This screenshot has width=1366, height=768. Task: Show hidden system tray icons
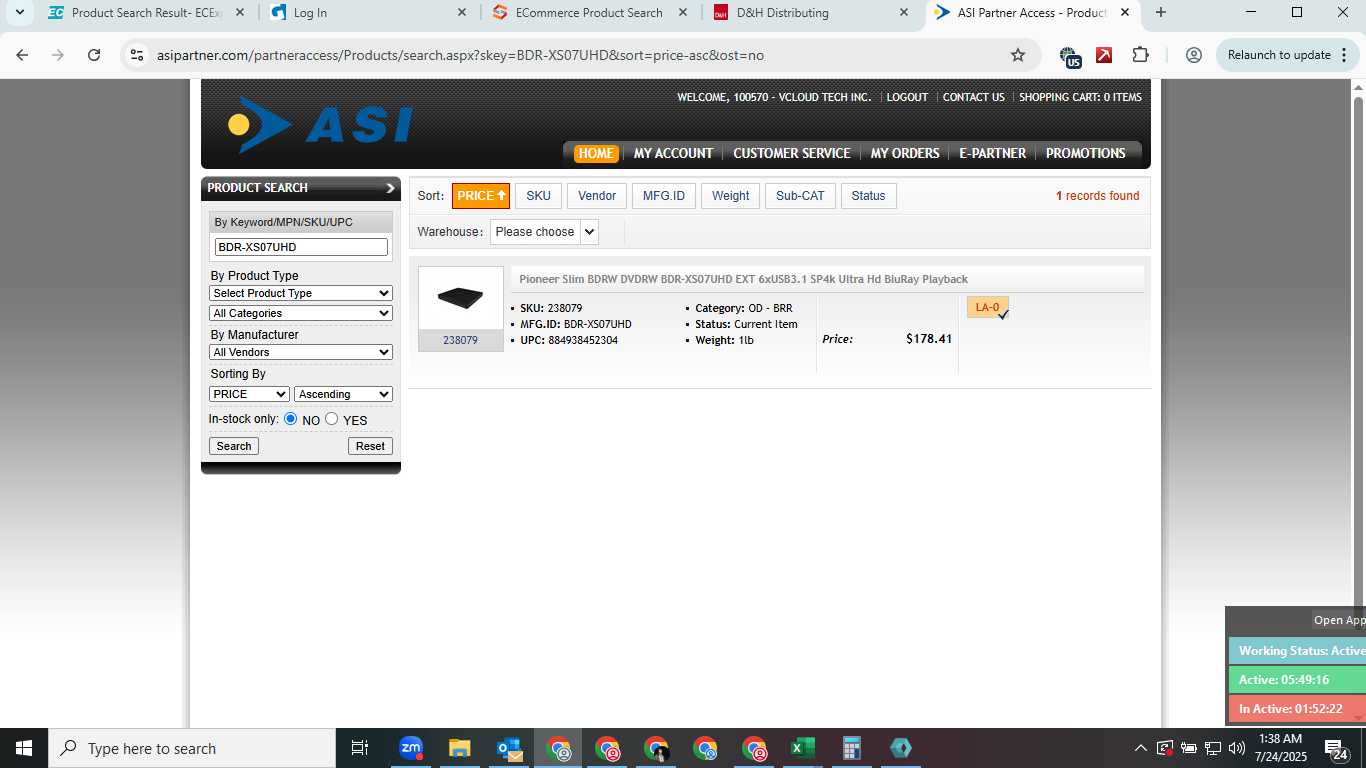pyautogui.click(x=1140, y=748)
